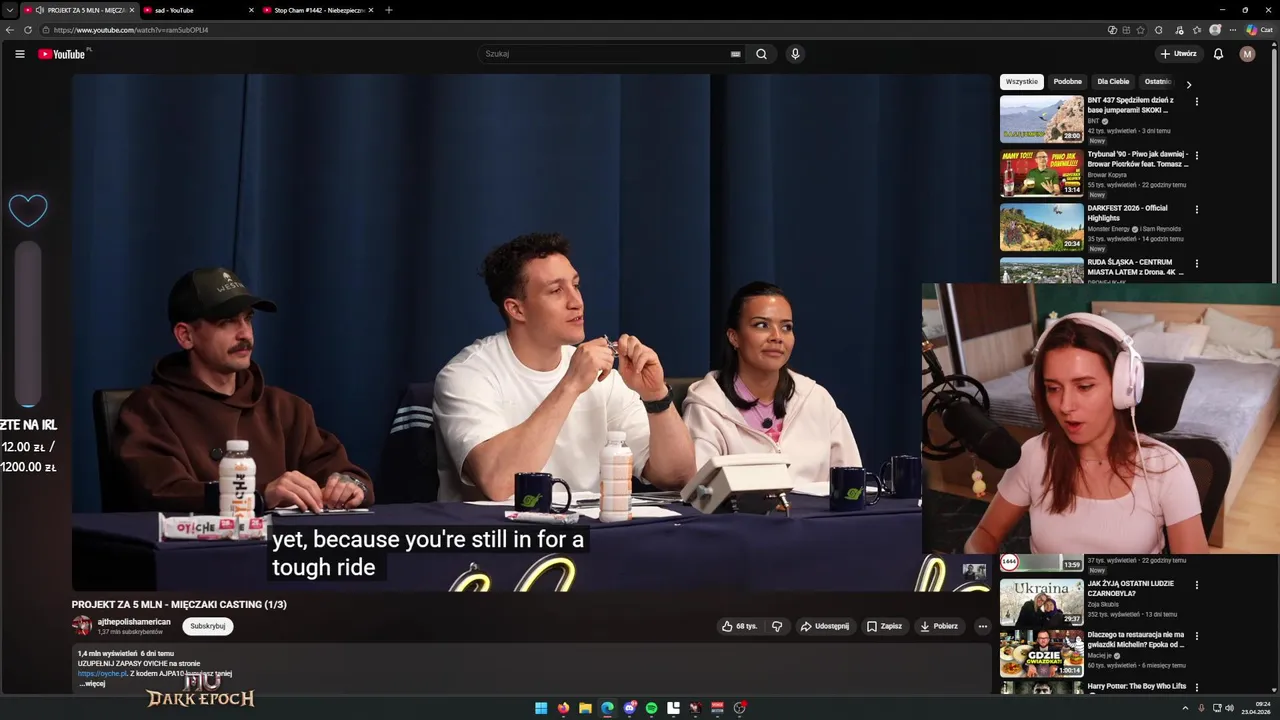Open options menu for the BNT 437 video
Screen dimensions: 1280x720
[x=1196, y=101]
